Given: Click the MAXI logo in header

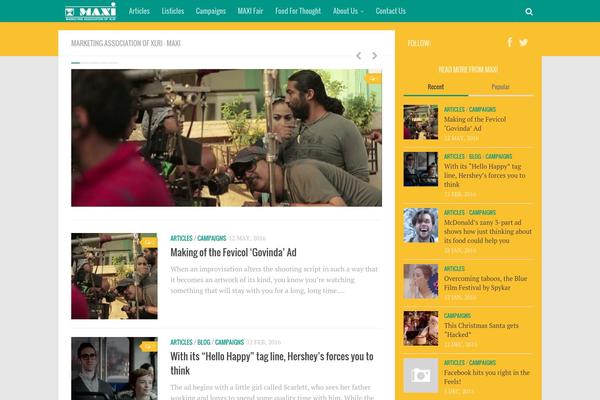Looking at the screenshot, I should pos(91,11).
